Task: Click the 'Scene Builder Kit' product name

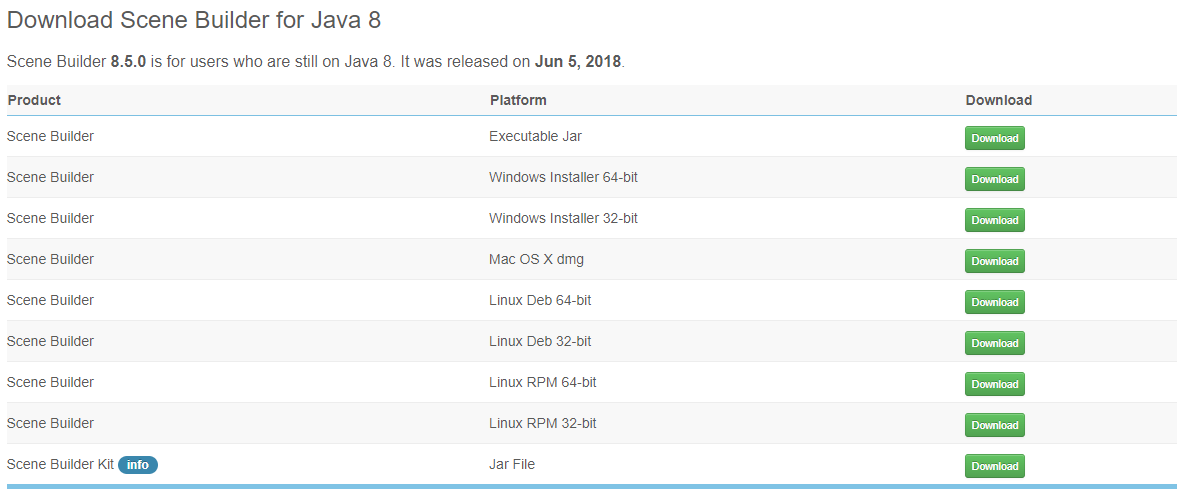Action: coord(61,463)
